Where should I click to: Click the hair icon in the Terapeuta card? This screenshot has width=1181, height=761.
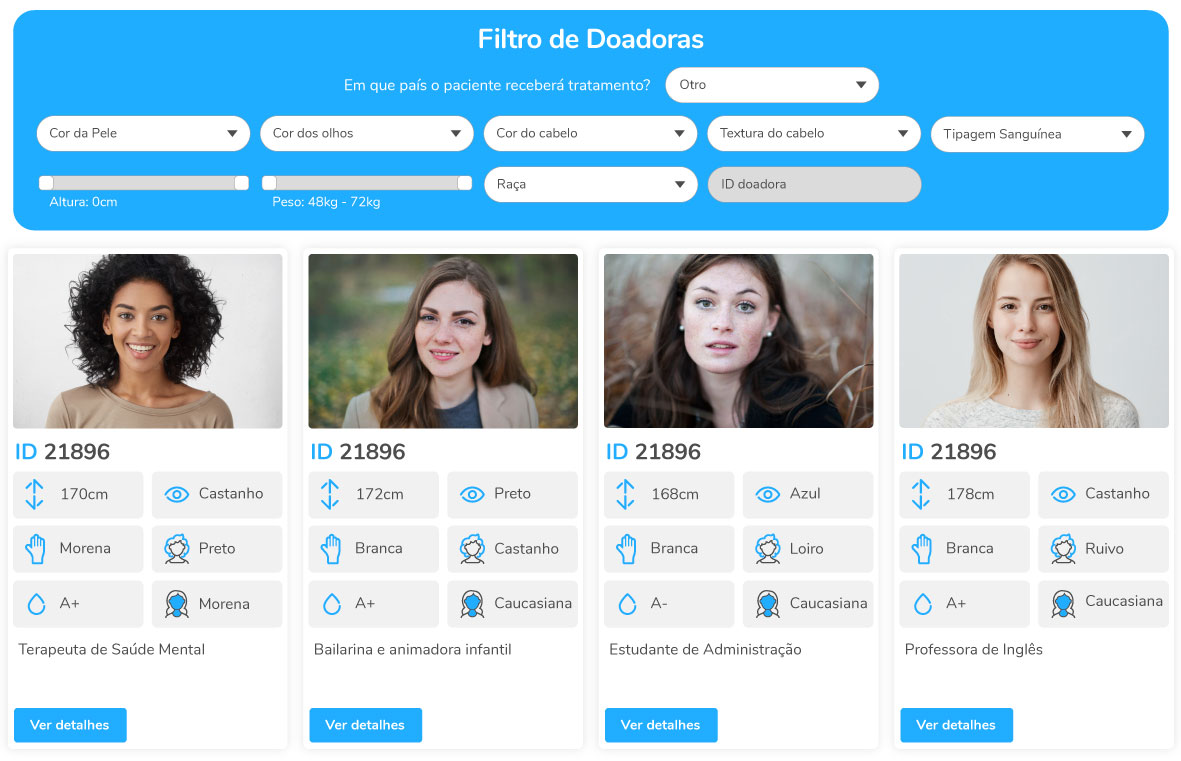point(177,549)
